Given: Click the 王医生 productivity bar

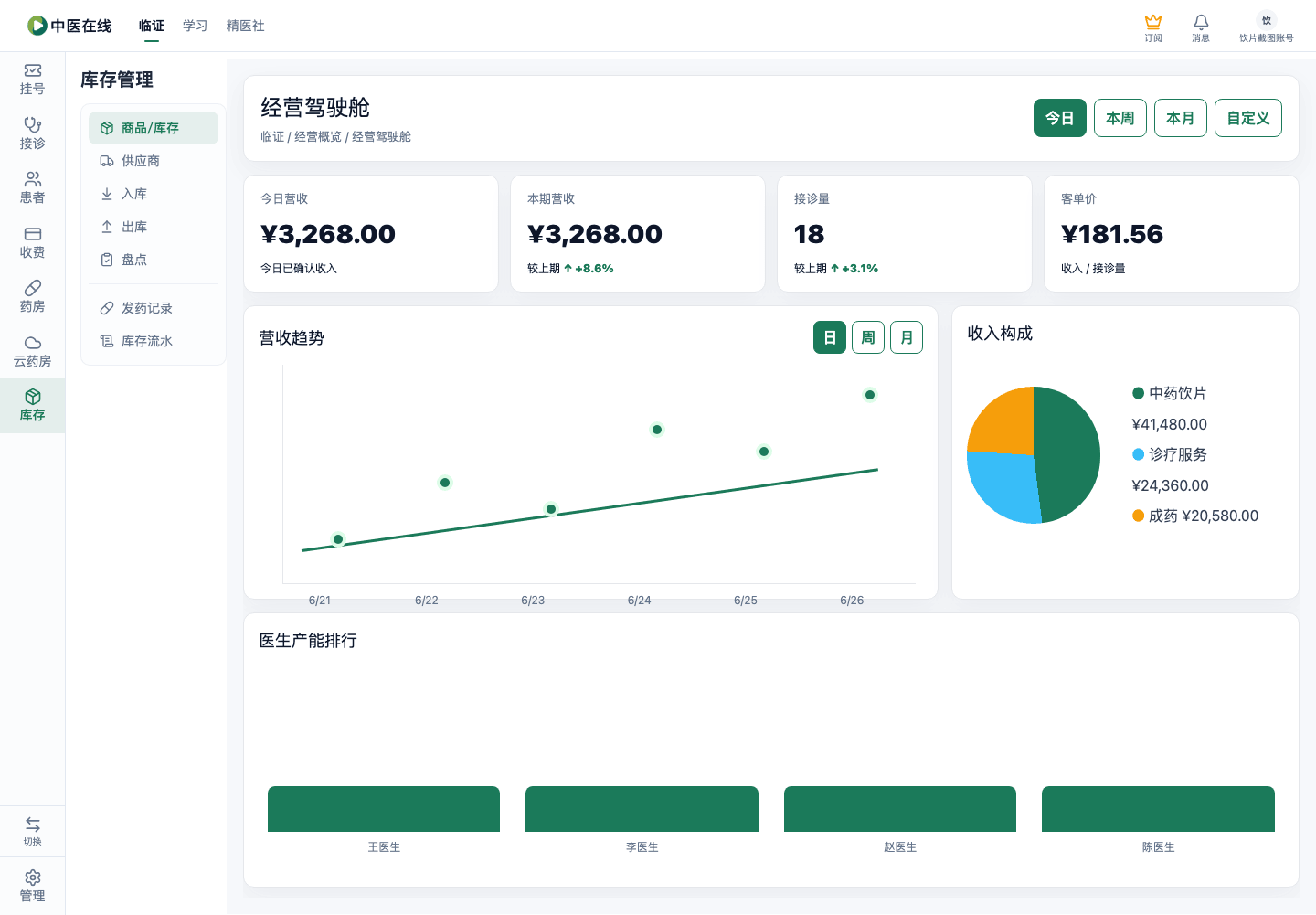Looking at the screenshot, I should [384, 809].
